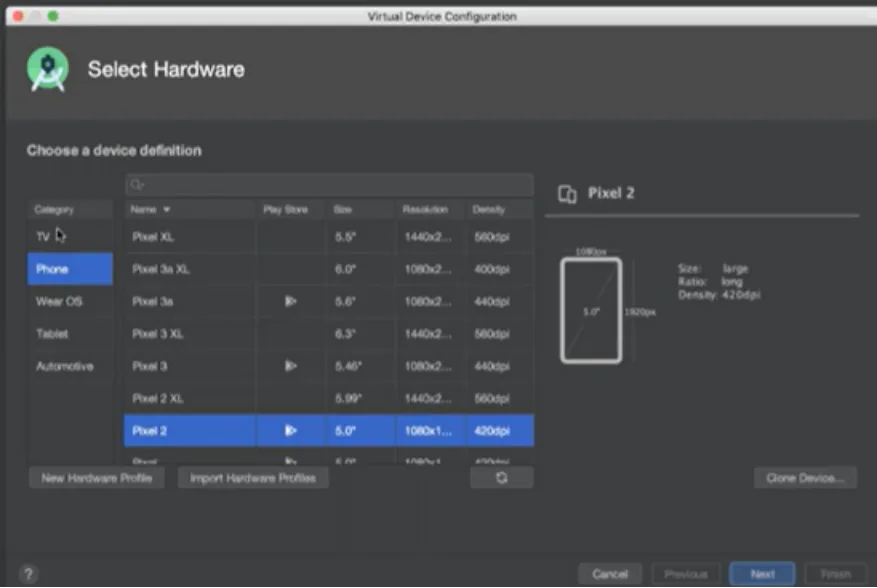
Task: Click the Size column header
Action: click(361, 210)
